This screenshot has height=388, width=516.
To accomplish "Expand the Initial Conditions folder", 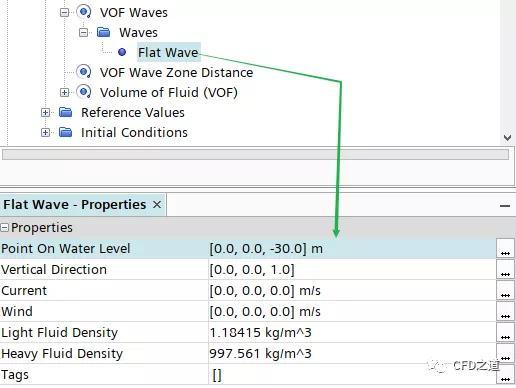I will tap(45, 133).
